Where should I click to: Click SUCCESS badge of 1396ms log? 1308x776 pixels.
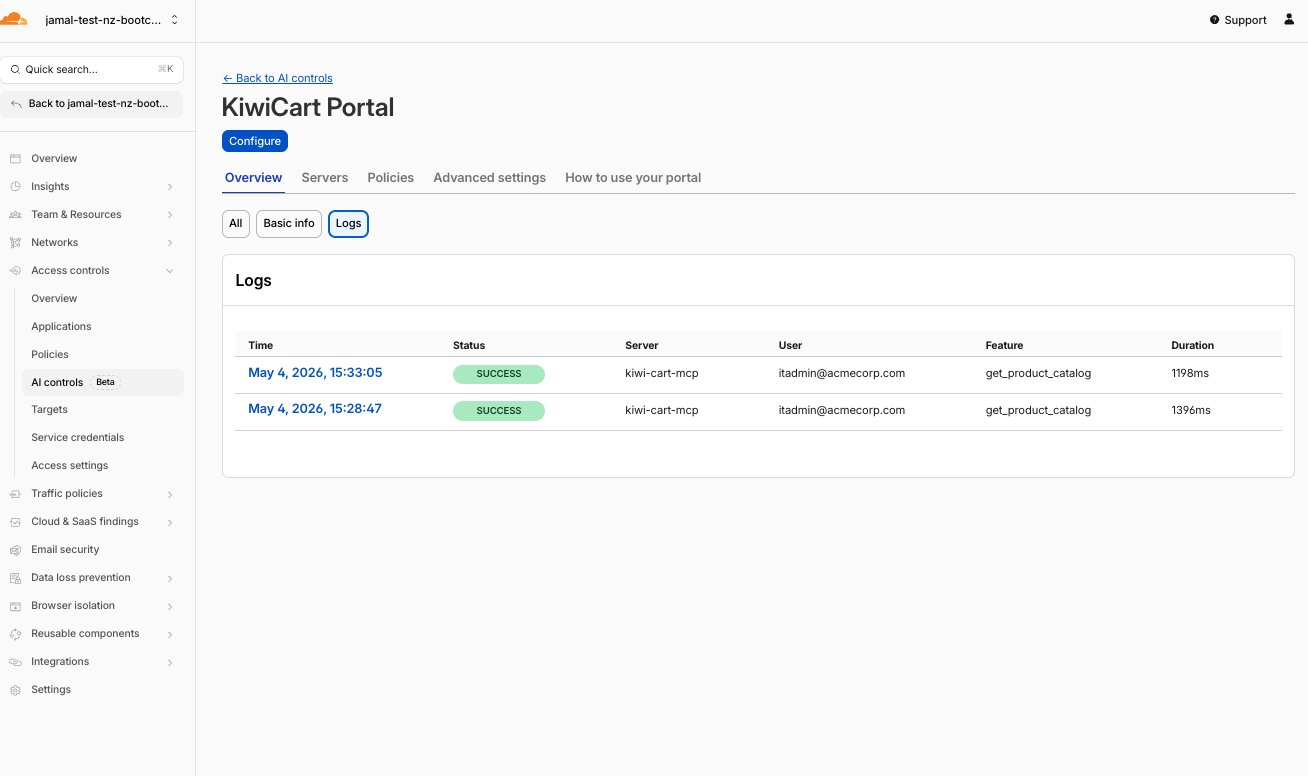499,411
